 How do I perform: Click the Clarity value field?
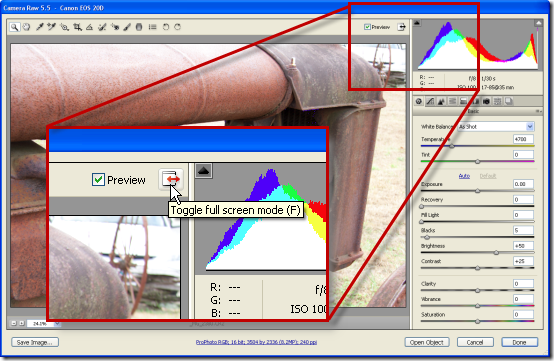(x=523, y=284)
